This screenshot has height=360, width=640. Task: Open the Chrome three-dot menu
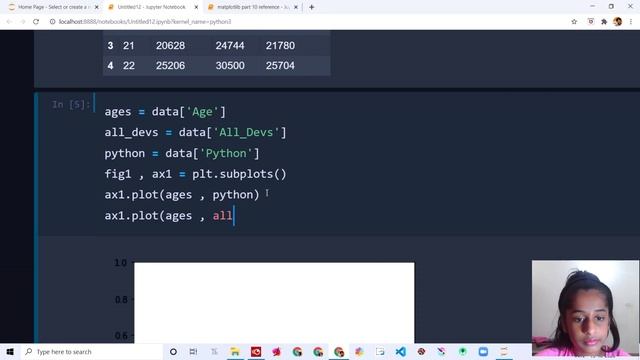click(x=631, y=22)
